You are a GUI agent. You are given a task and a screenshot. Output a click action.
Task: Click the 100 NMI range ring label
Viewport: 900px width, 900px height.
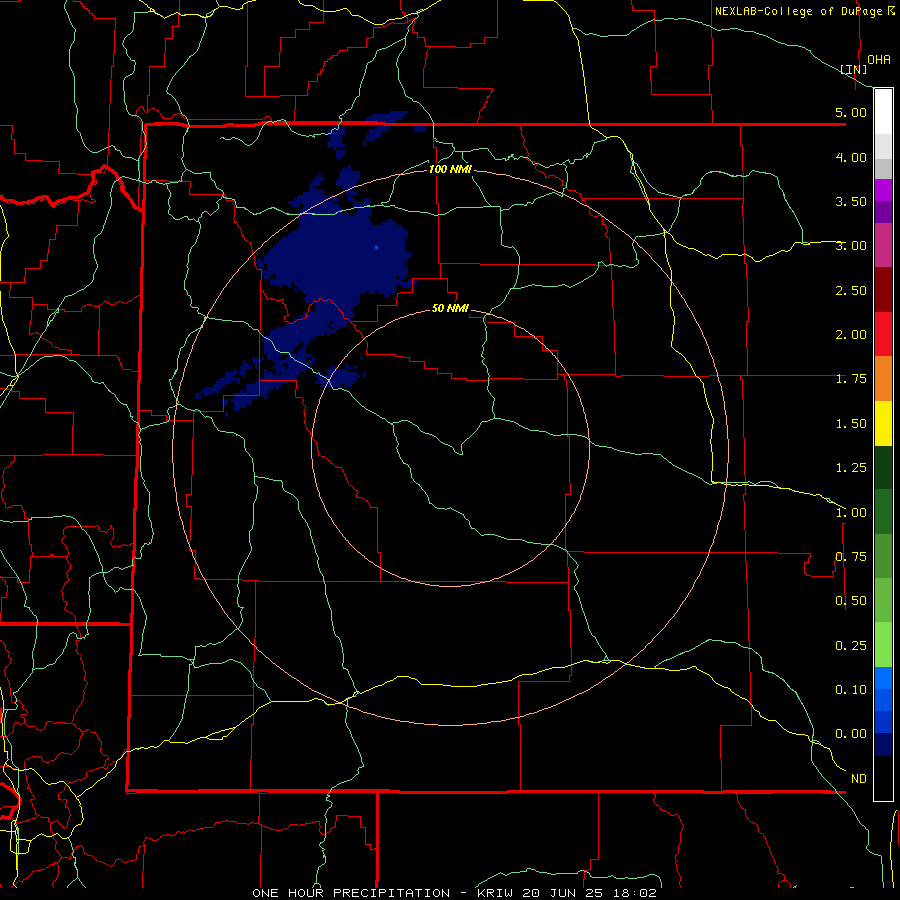click(x=451, y=169)
